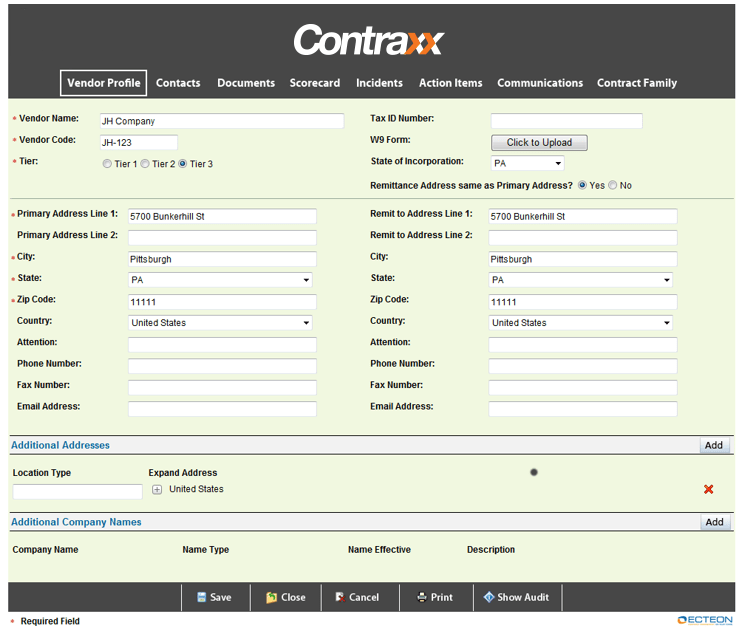
Task: Click the primary Phone Number field
Action: click(222, 366)
